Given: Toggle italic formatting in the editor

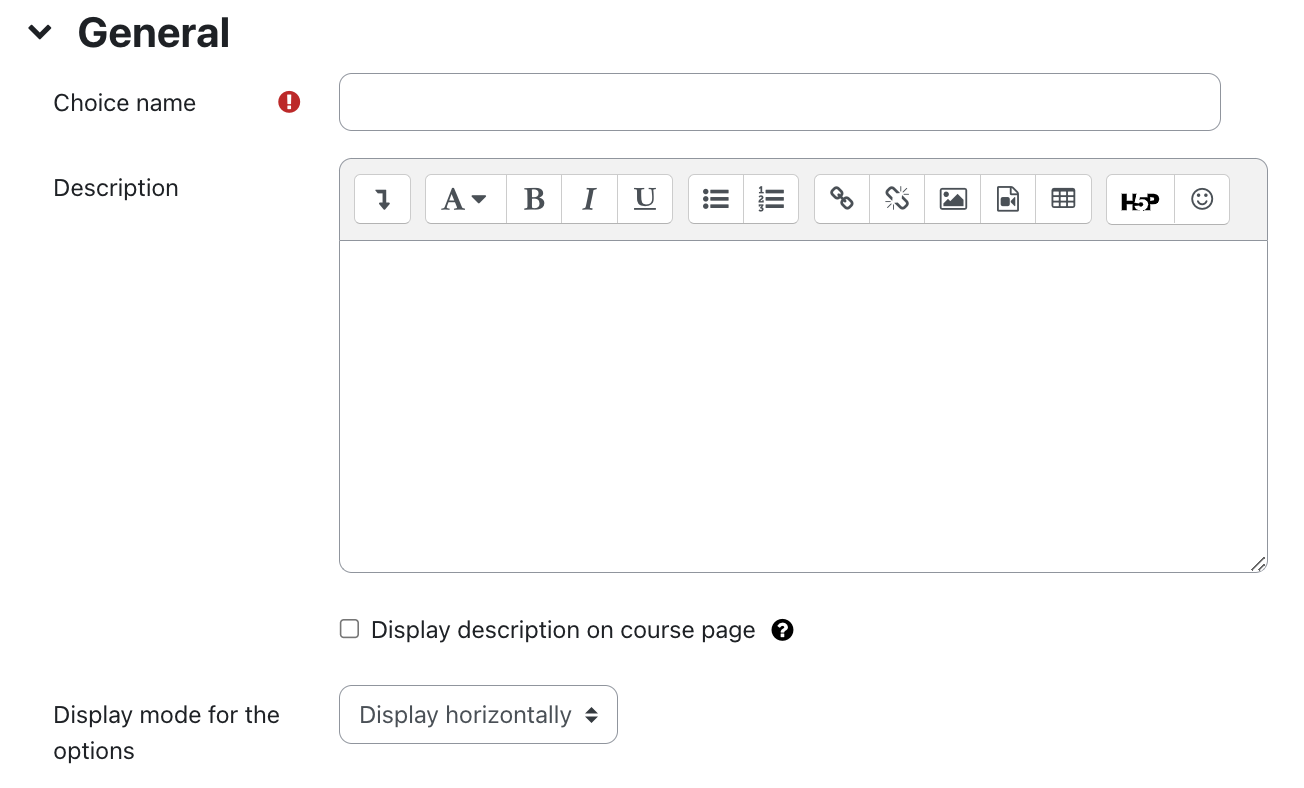Looking at the screenshot, I should pos(589,199).
